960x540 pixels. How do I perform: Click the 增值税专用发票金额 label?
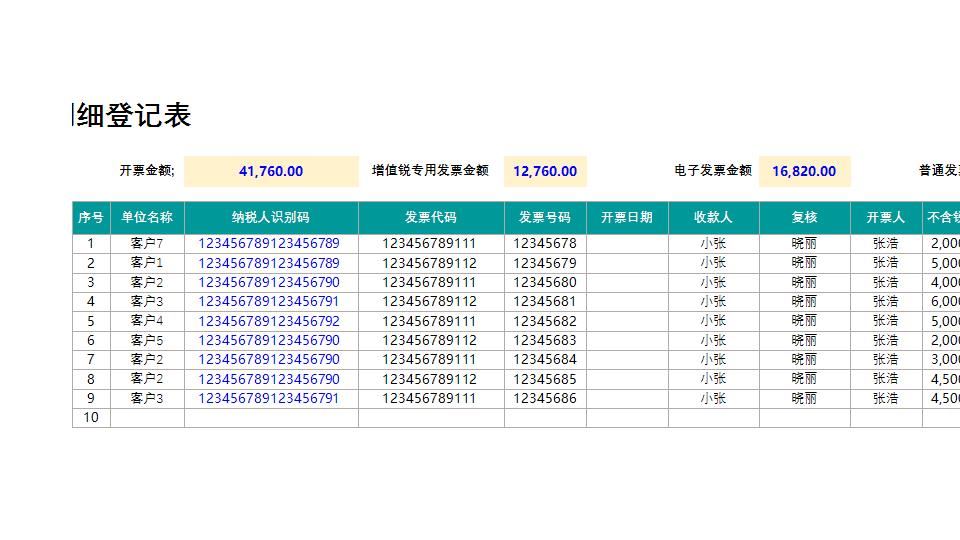[430, 171]
